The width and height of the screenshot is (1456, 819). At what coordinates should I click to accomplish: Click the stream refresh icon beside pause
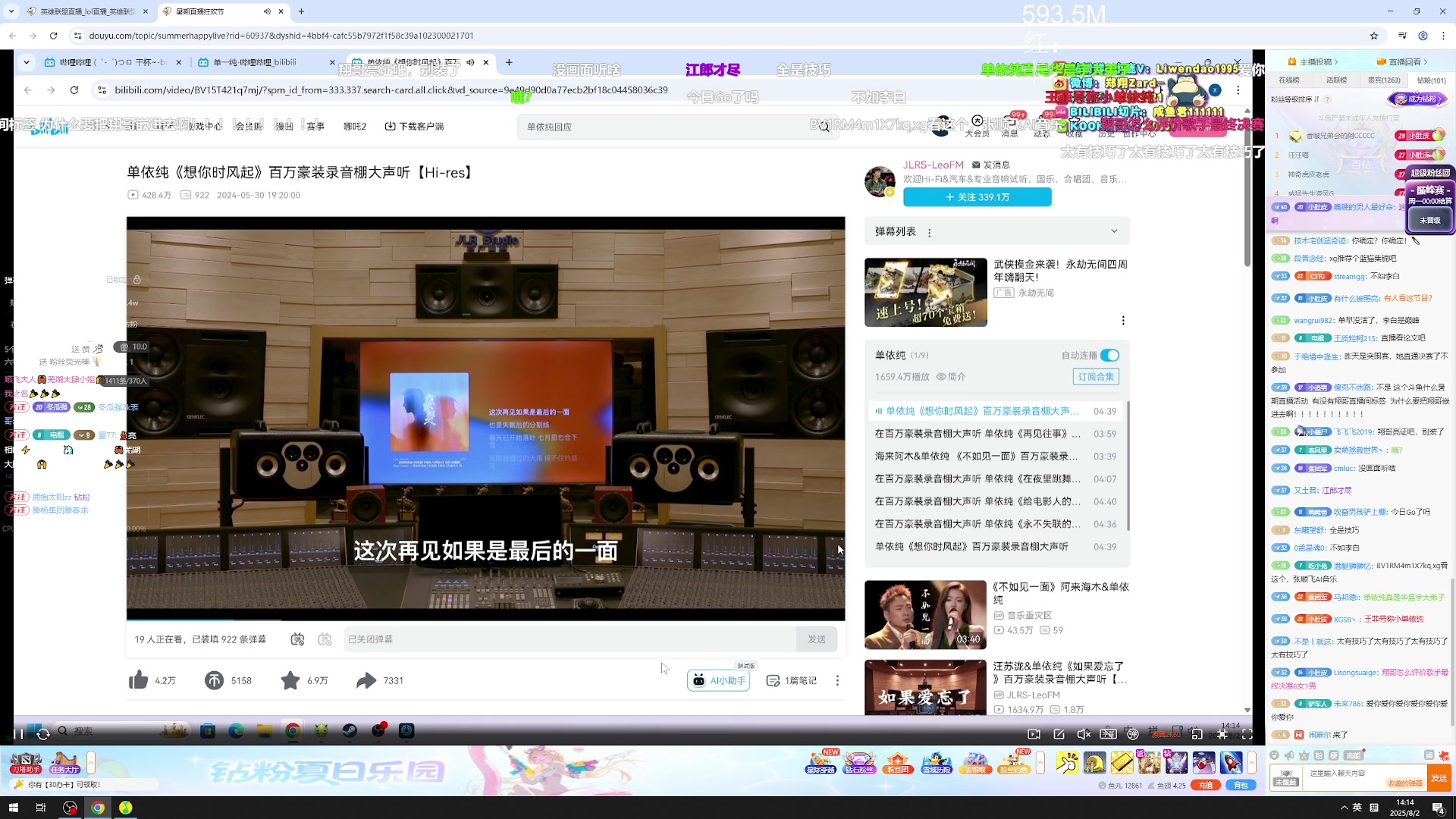pos(43,734)
